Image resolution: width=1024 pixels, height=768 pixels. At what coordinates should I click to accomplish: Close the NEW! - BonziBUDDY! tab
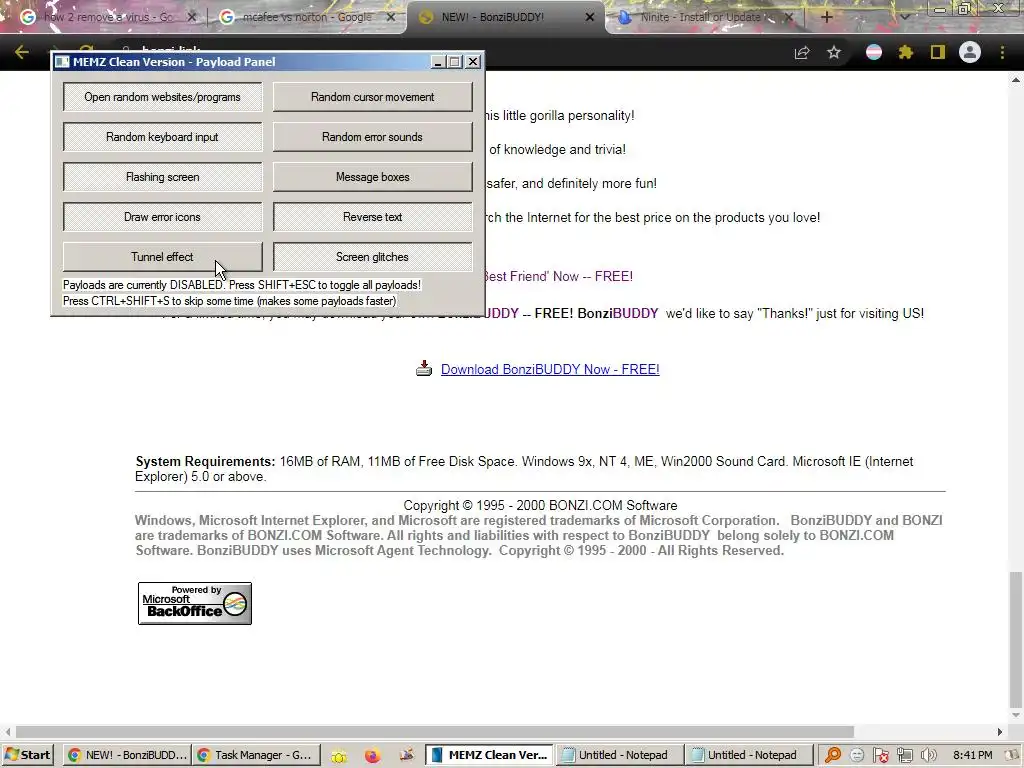pos(590,18)
